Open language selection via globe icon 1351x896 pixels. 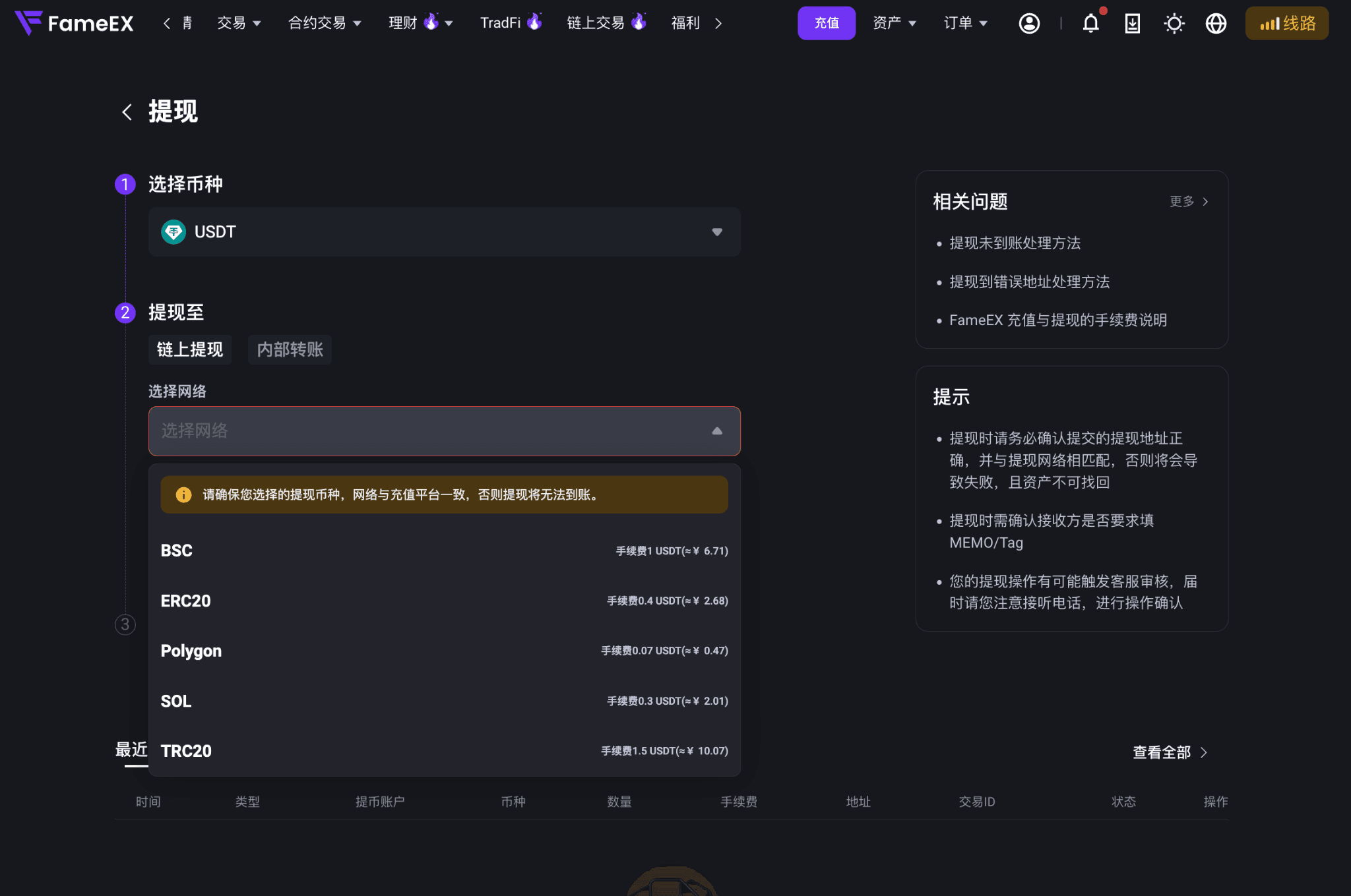pyautogui.click(x=1216, y=23)
